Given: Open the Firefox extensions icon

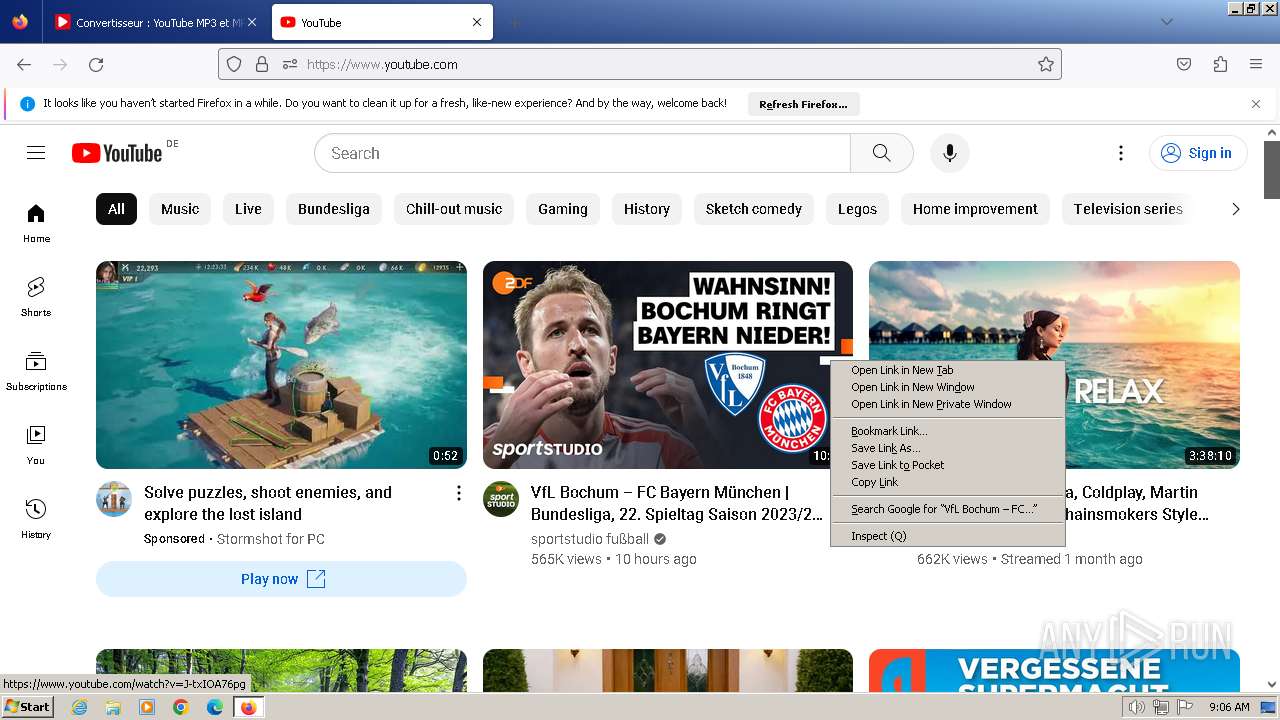Looking at the screenshot, I should tap(1220, 64).
